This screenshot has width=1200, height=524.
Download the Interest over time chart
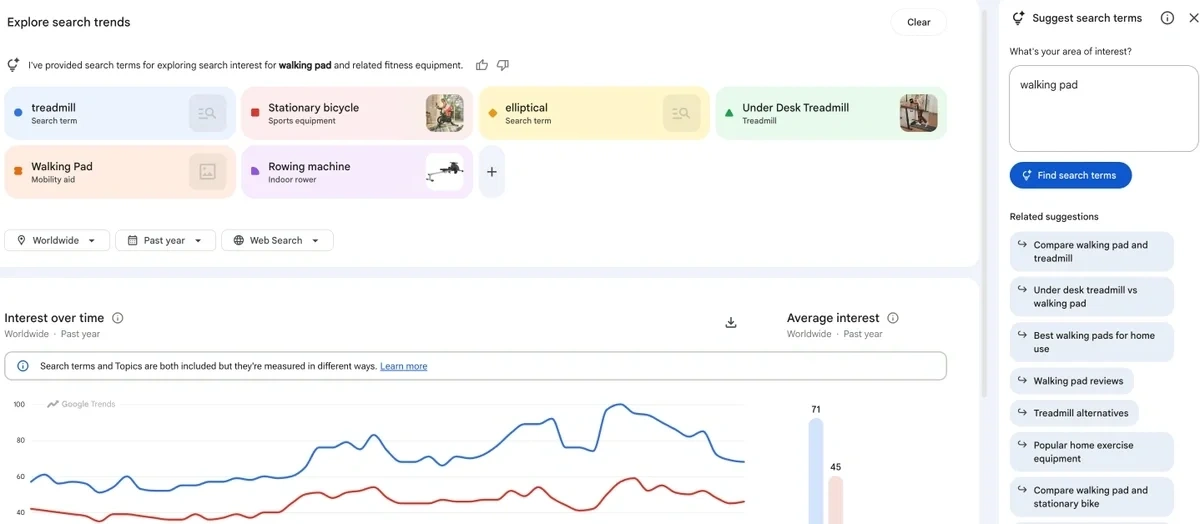[x=731, y=322]
